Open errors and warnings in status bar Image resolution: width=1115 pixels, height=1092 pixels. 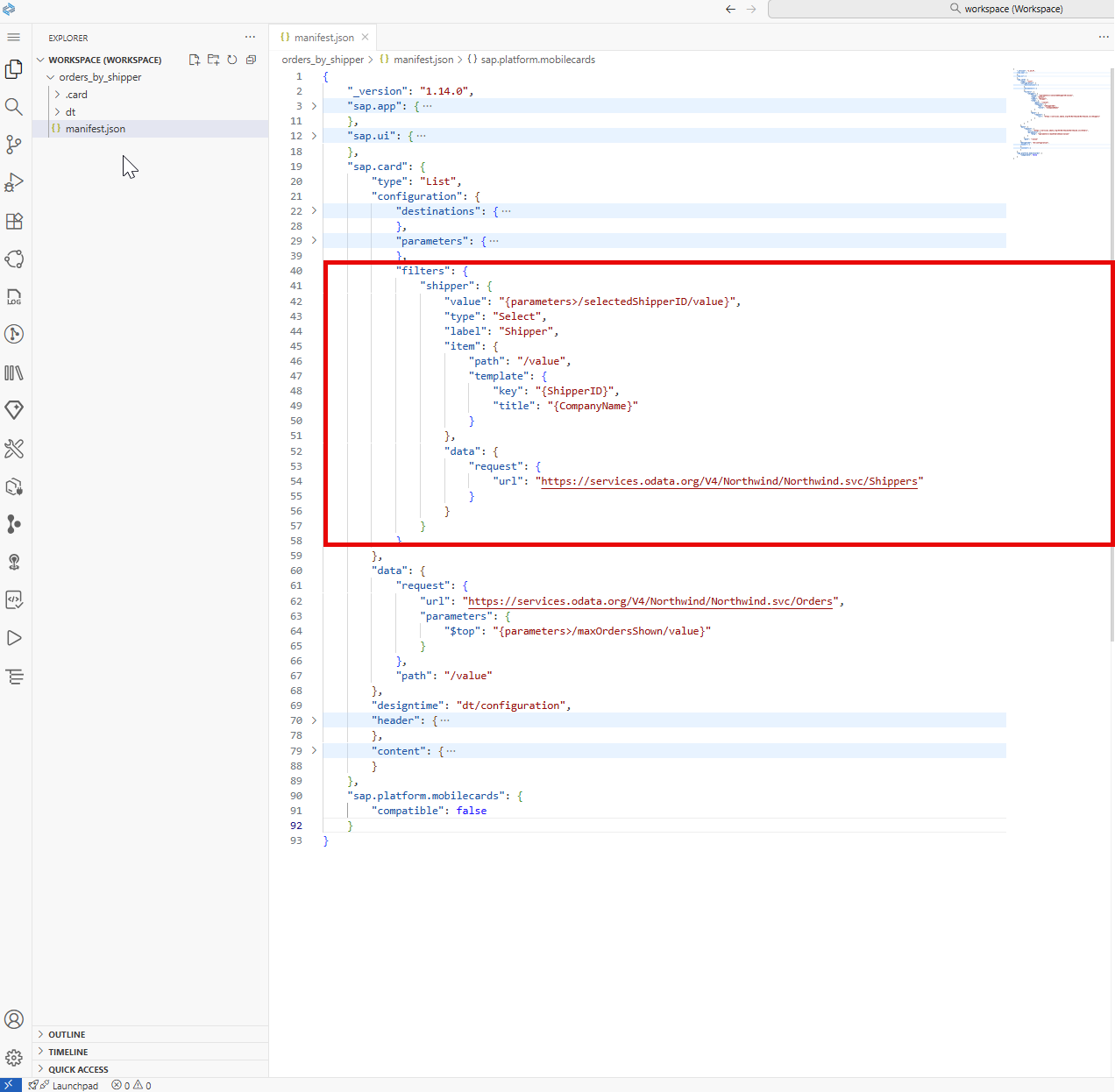131,1085
